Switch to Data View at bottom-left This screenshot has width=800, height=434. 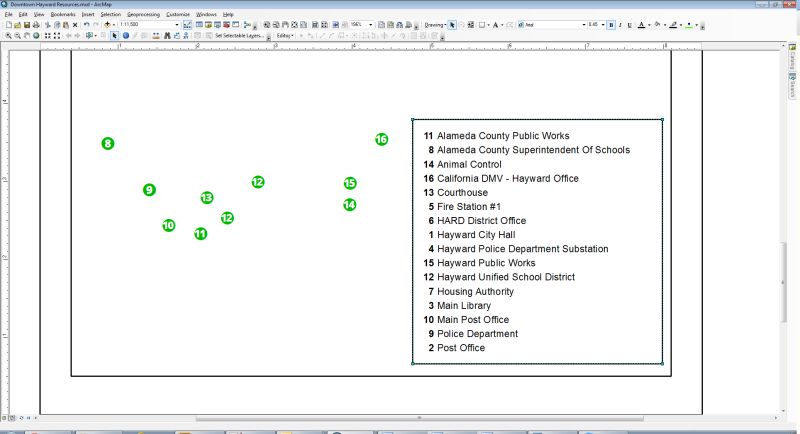(x=4, y=418)
